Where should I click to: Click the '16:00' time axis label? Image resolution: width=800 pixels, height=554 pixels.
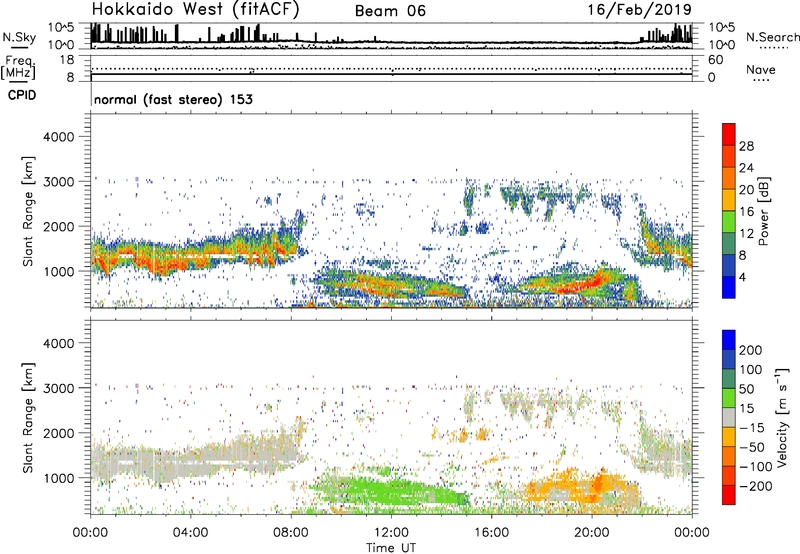click(491, 533)
